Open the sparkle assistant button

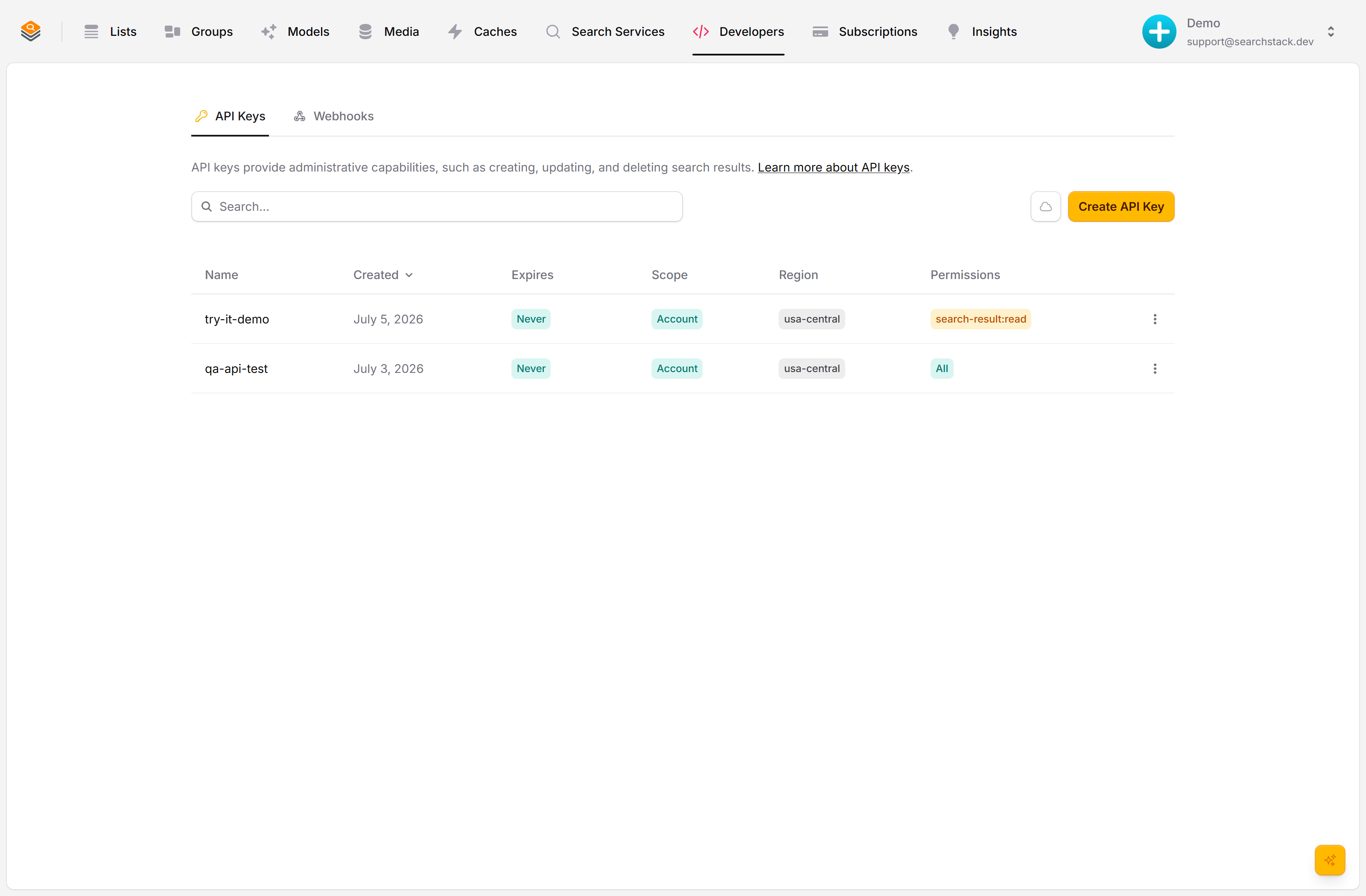click(1329, 859)
